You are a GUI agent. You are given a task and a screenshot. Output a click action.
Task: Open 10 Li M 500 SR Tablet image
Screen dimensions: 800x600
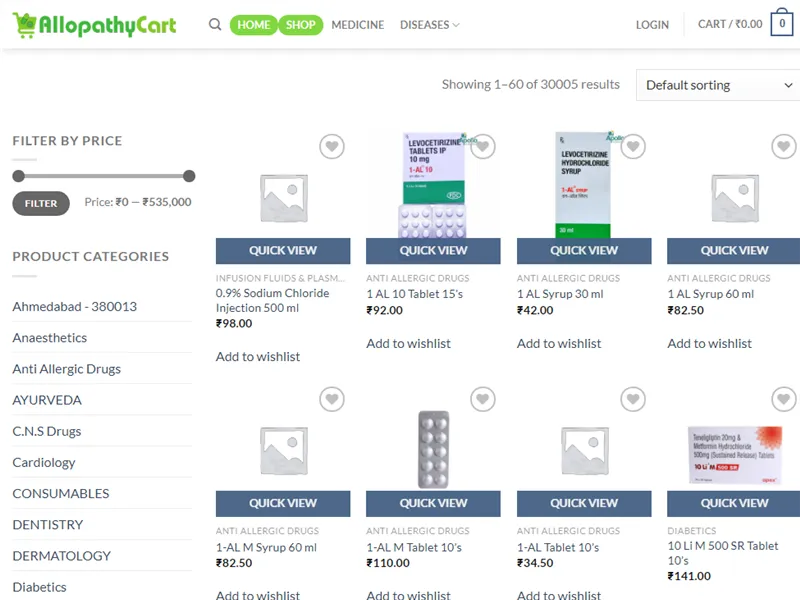coord(735,455)
